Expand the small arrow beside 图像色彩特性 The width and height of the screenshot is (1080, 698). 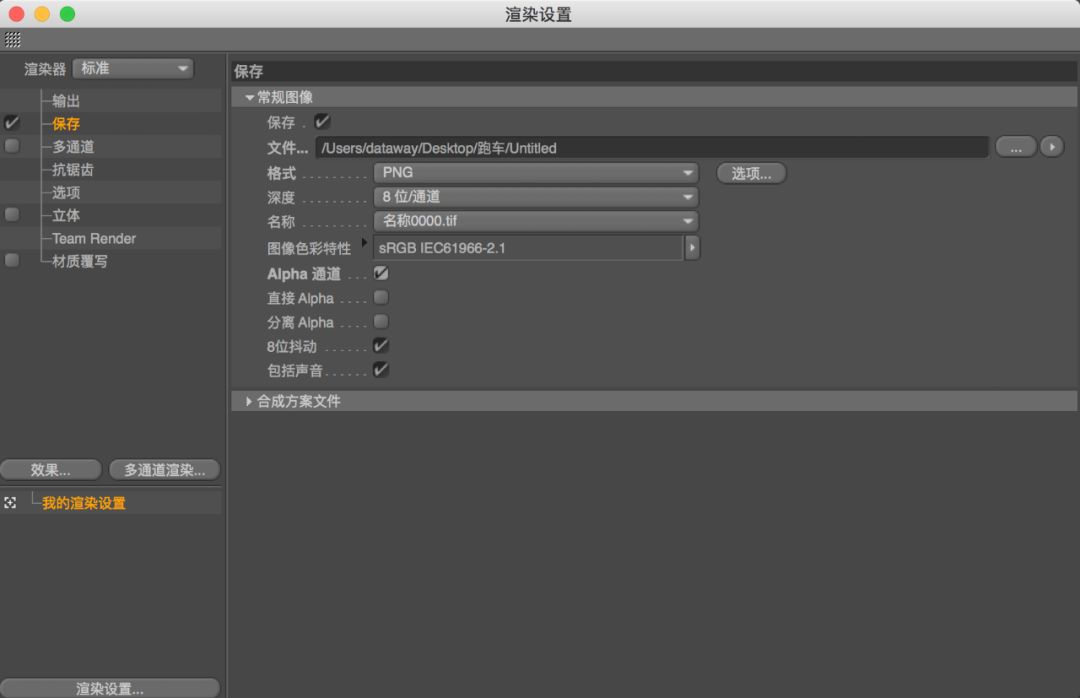coord(364,242)
